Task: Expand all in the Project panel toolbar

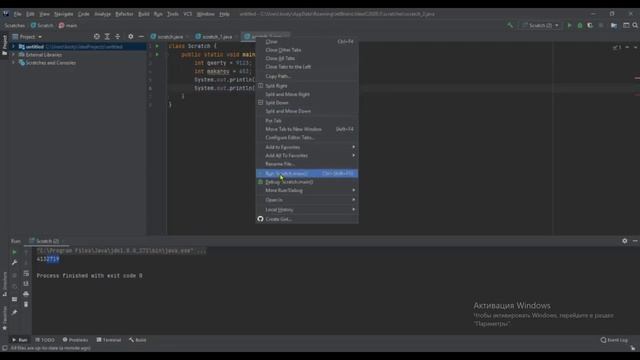Action: pyautogui.click(x=107, y=37)
